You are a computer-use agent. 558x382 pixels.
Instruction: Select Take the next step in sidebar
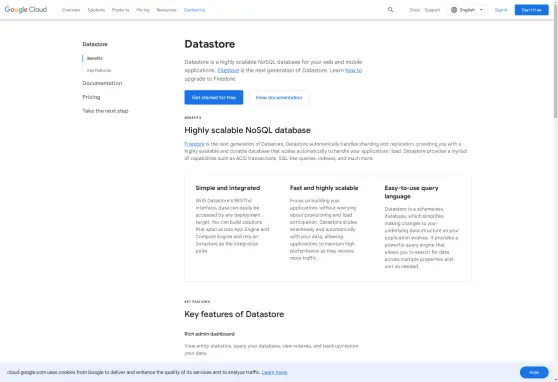(105, 111)
